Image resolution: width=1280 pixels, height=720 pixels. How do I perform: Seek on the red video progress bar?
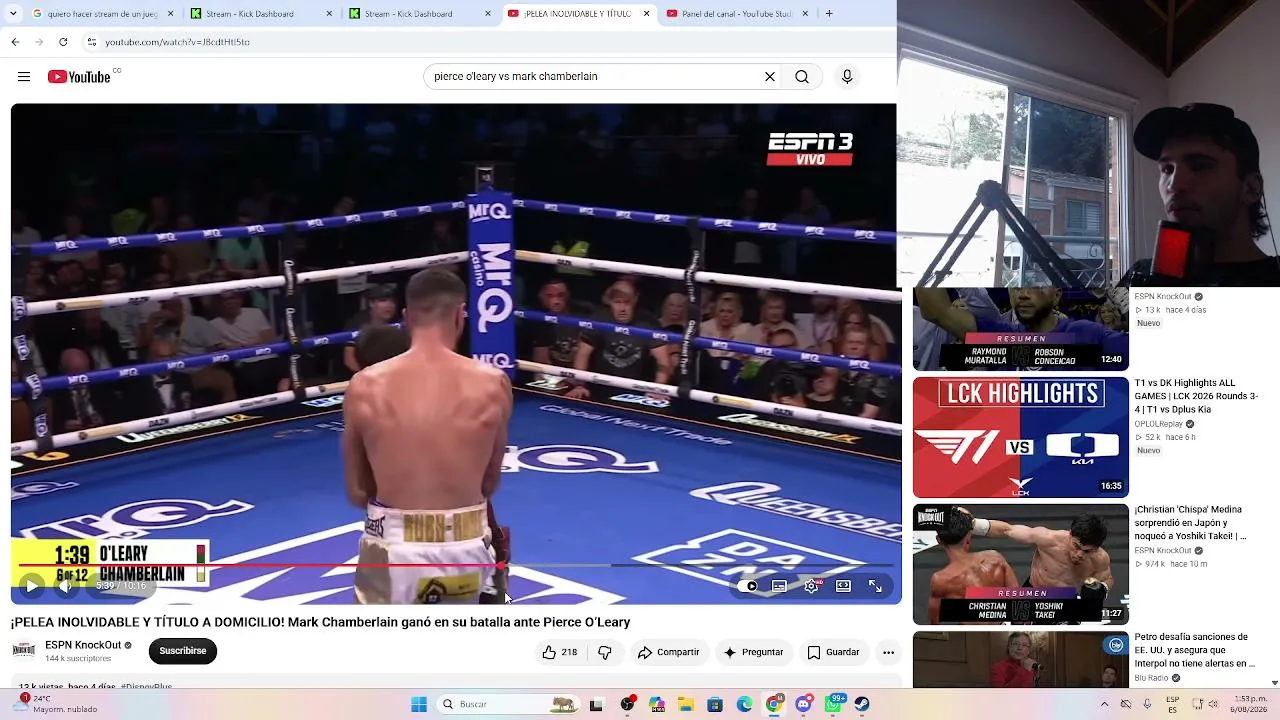(x=456, y=566)
